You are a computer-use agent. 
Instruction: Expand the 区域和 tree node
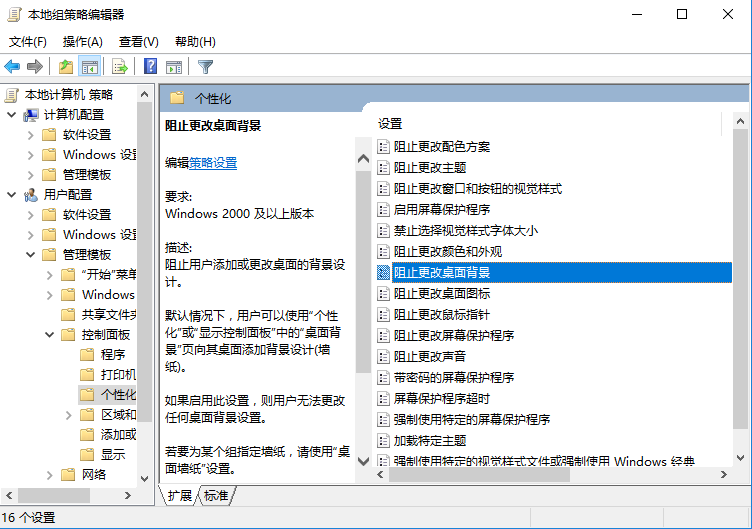68,415
